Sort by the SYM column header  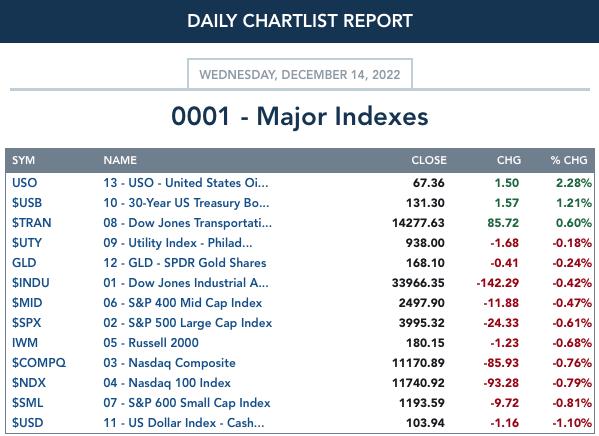(x=23, y=160)
